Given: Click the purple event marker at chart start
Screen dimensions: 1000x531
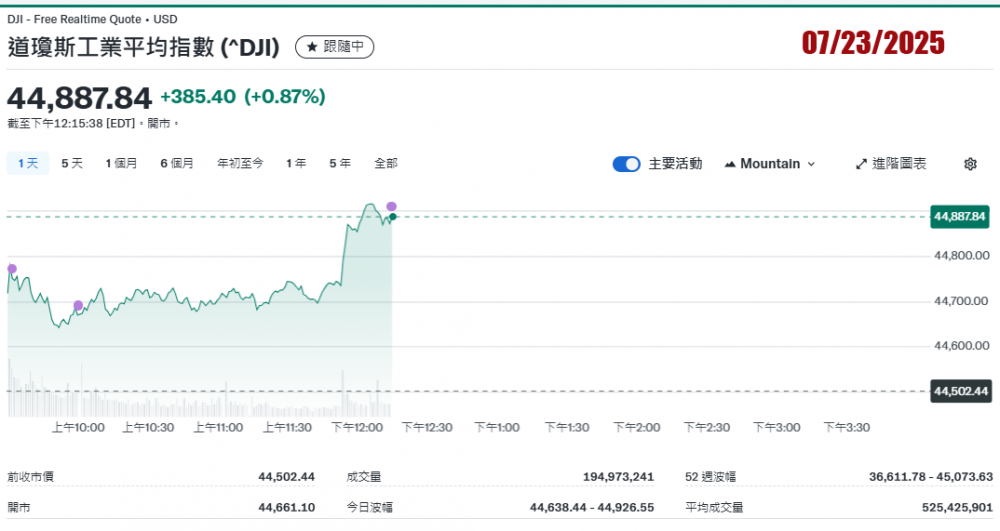Looking at the screenshot, I should click(x=12, y=268).
